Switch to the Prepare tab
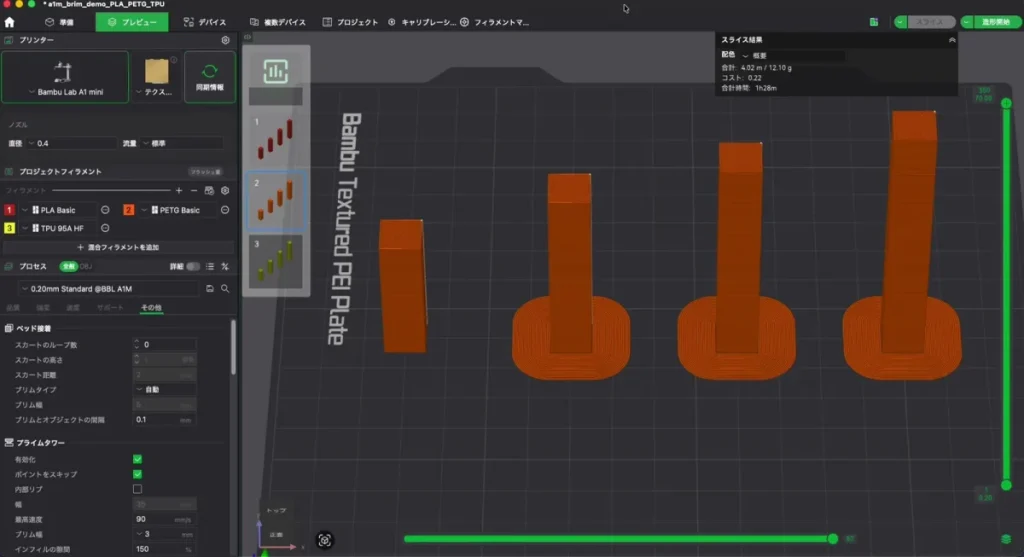Screen dimensions: 1024x557 (59, 22)
